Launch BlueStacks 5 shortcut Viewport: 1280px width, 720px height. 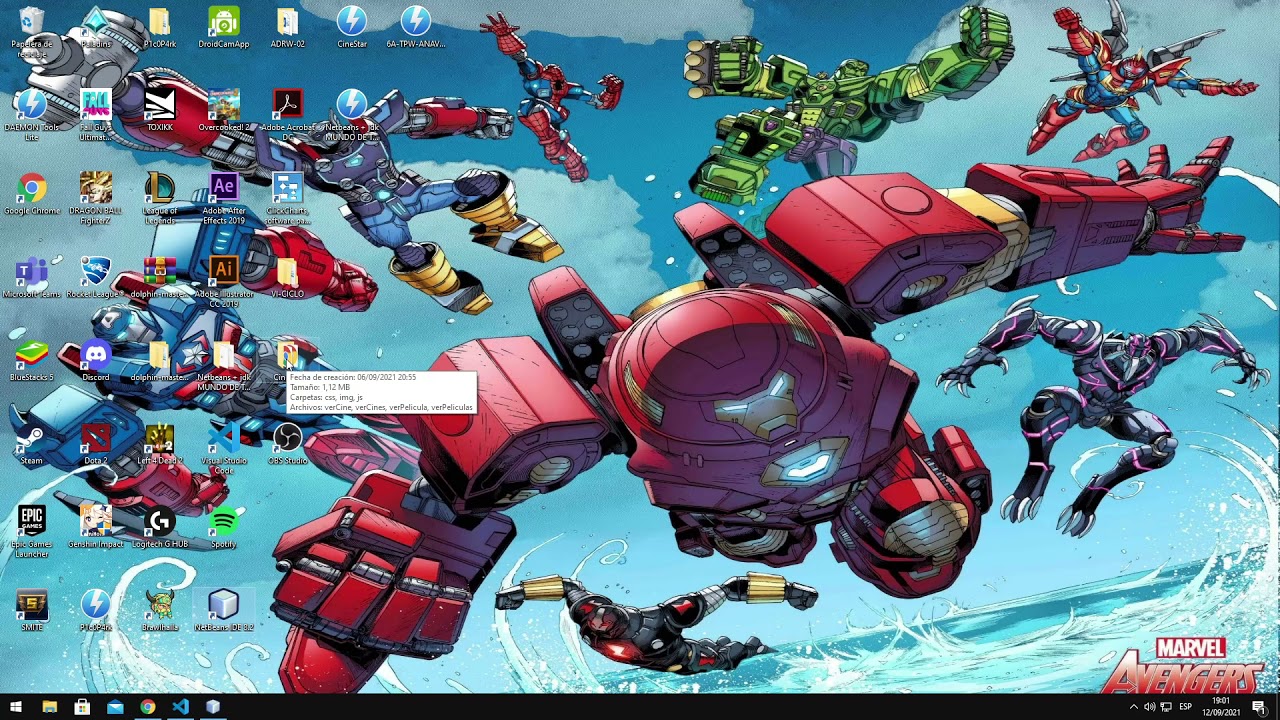[32, 361]
